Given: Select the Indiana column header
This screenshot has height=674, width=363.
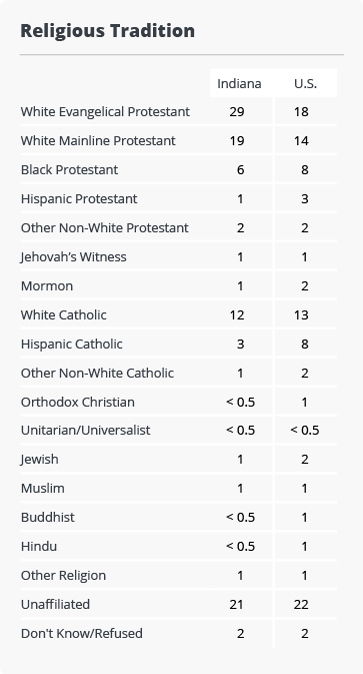Looking at the screenshot, I should [x=239, y=83].
